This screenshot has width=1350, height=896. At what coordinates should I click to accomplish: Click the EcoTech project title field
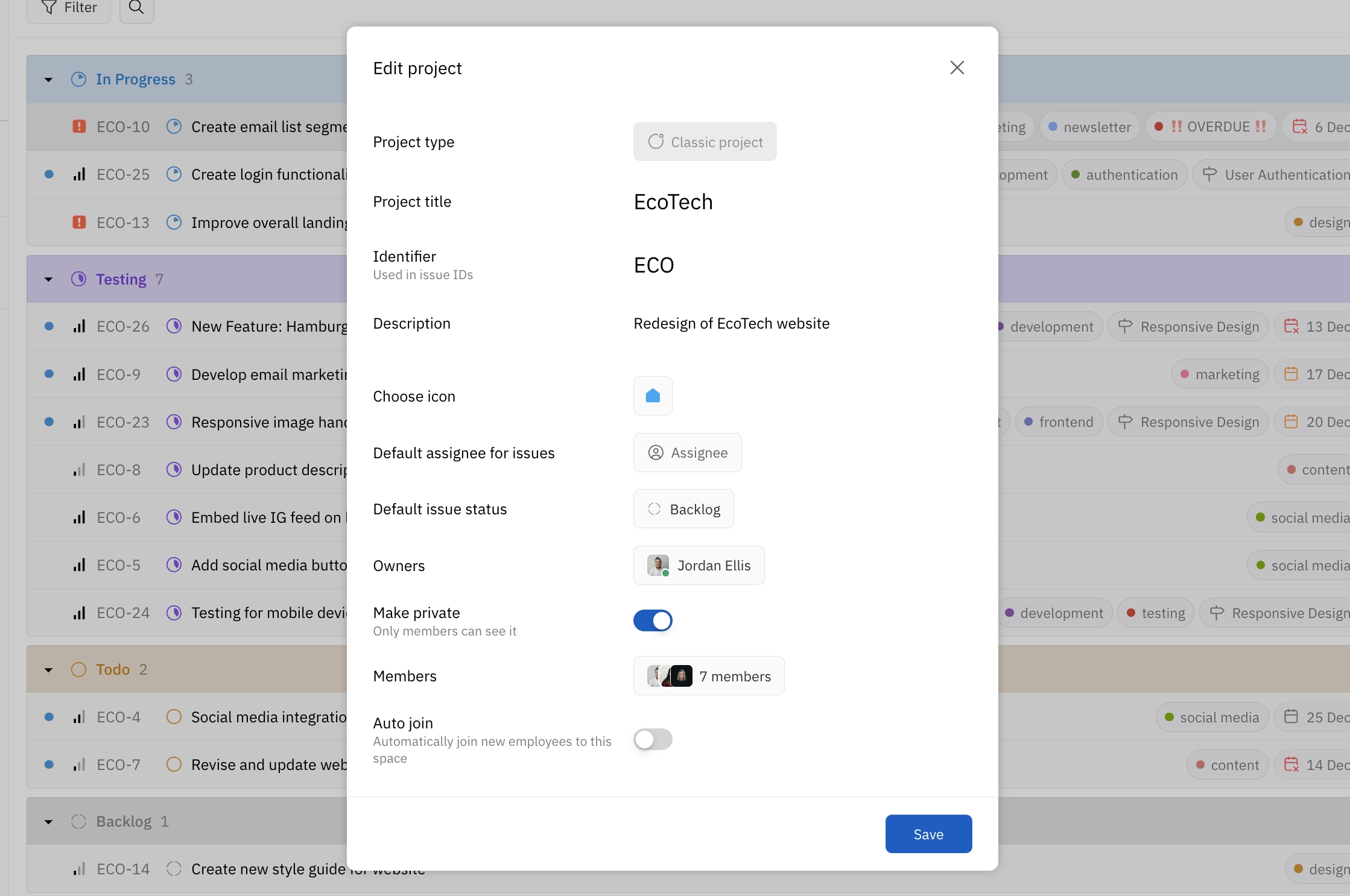673,202
